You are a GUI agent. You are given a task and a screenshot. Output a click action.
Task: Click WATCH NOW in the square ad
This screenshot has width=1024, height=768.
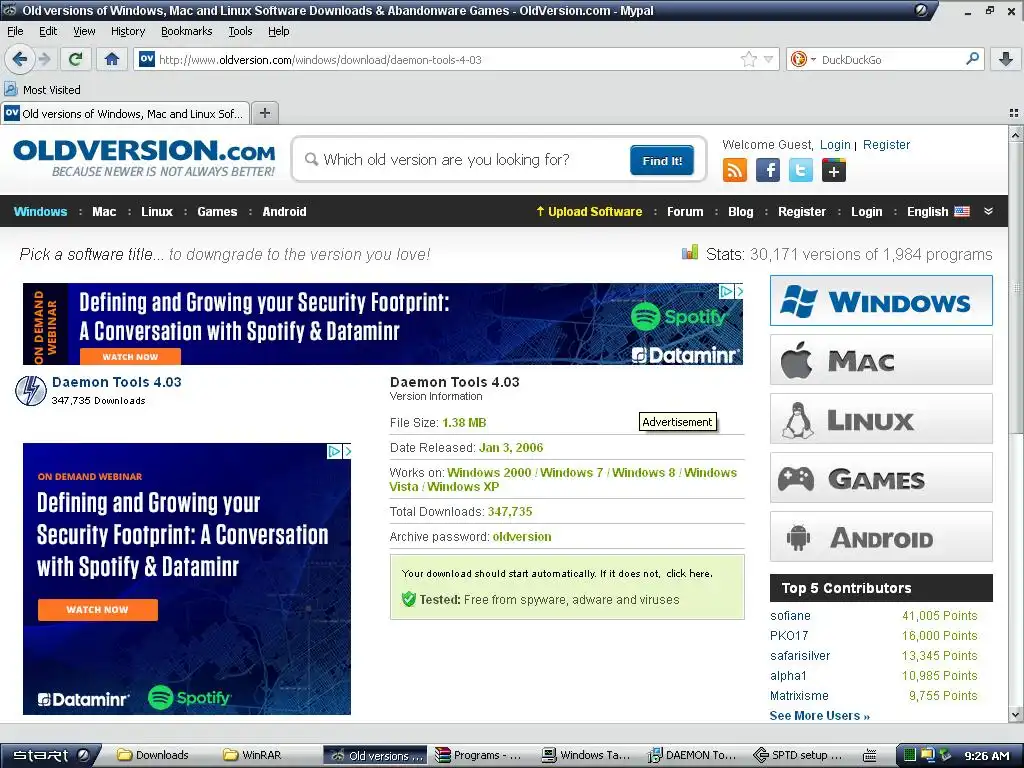coord(97,609)
